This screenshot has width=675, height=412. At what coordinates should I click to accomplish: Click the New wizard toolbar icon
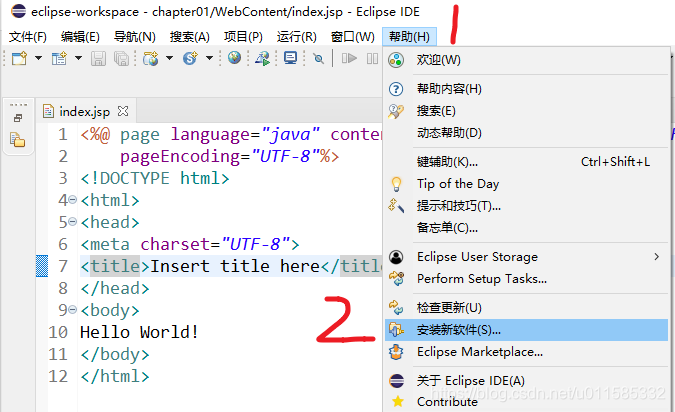click(x=19, y=58)
